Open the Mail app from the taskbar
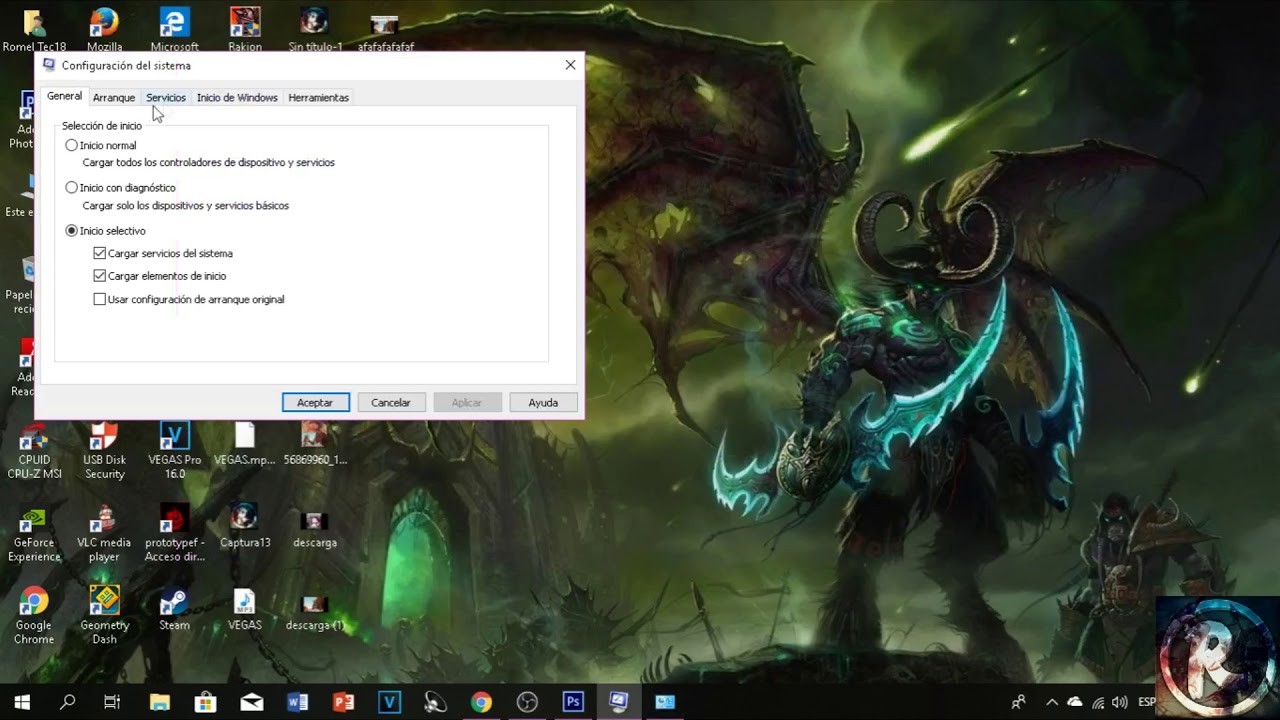The image size is (1280, 720). pyautogui.click(x=252, y=702)
